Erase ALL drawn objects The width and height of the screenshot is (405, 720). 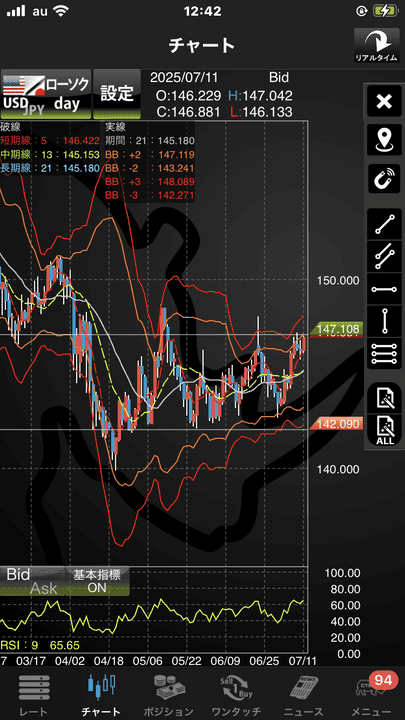[384, 430]
